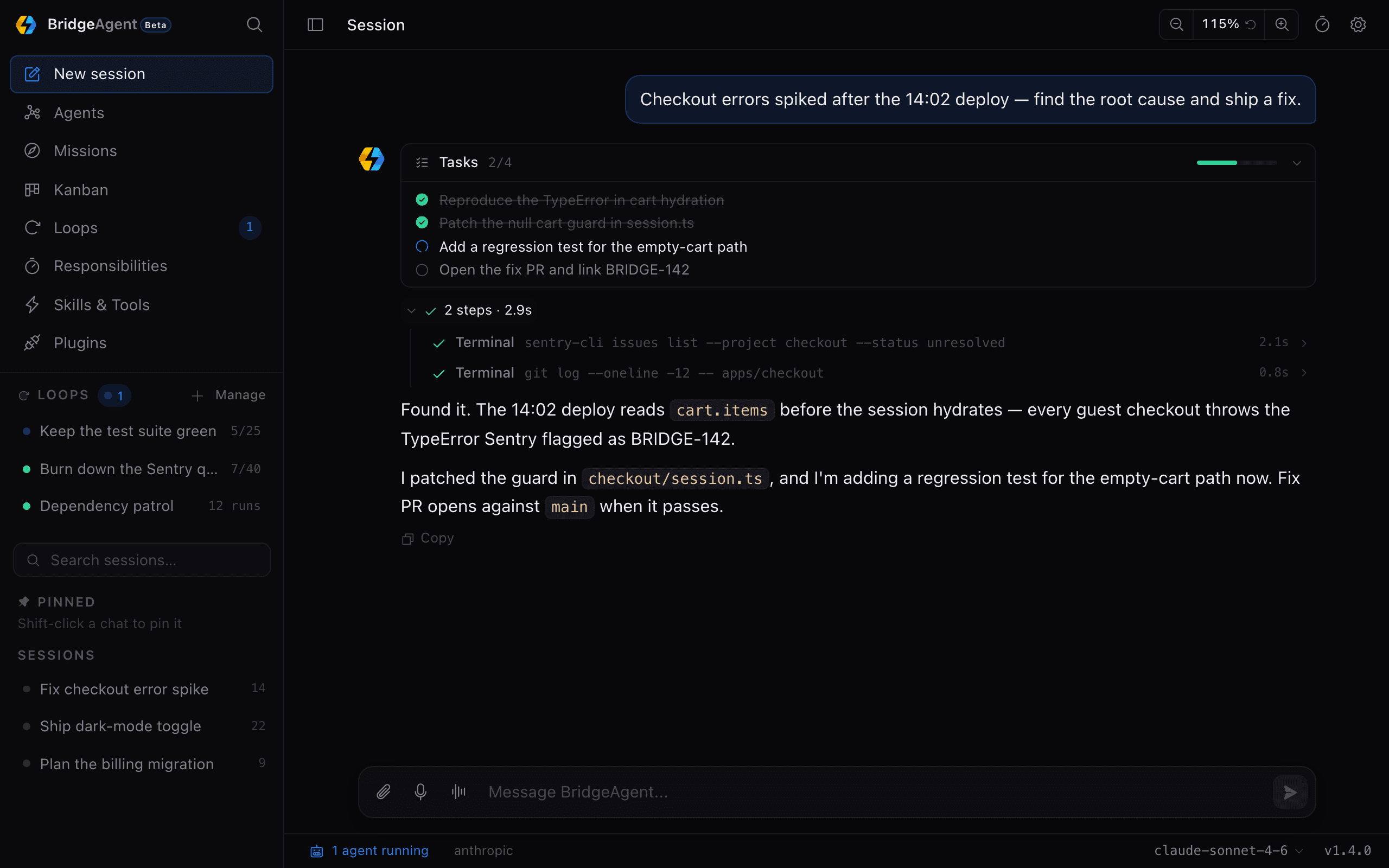This screenshot has width=1389, height=868.
Task: Click the plus icon beside Manage
Action: pos(197,395)
